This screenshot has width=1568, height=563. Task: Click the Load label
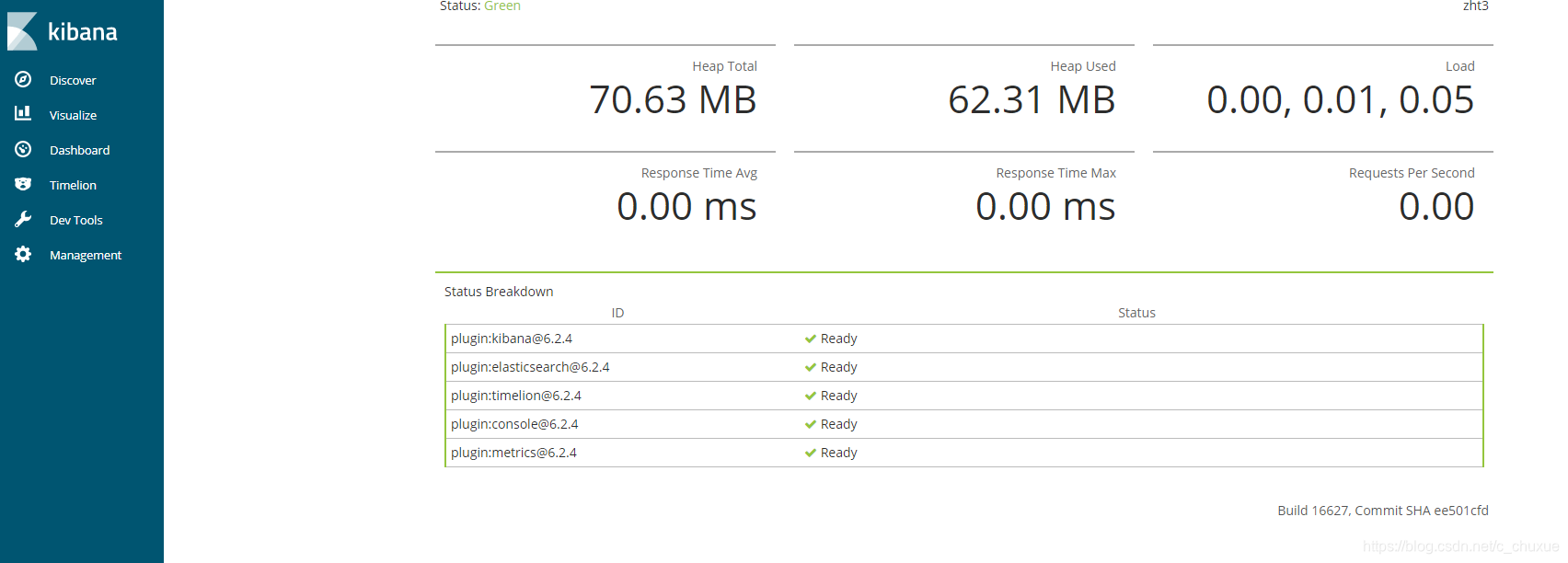click(1459, 66)
